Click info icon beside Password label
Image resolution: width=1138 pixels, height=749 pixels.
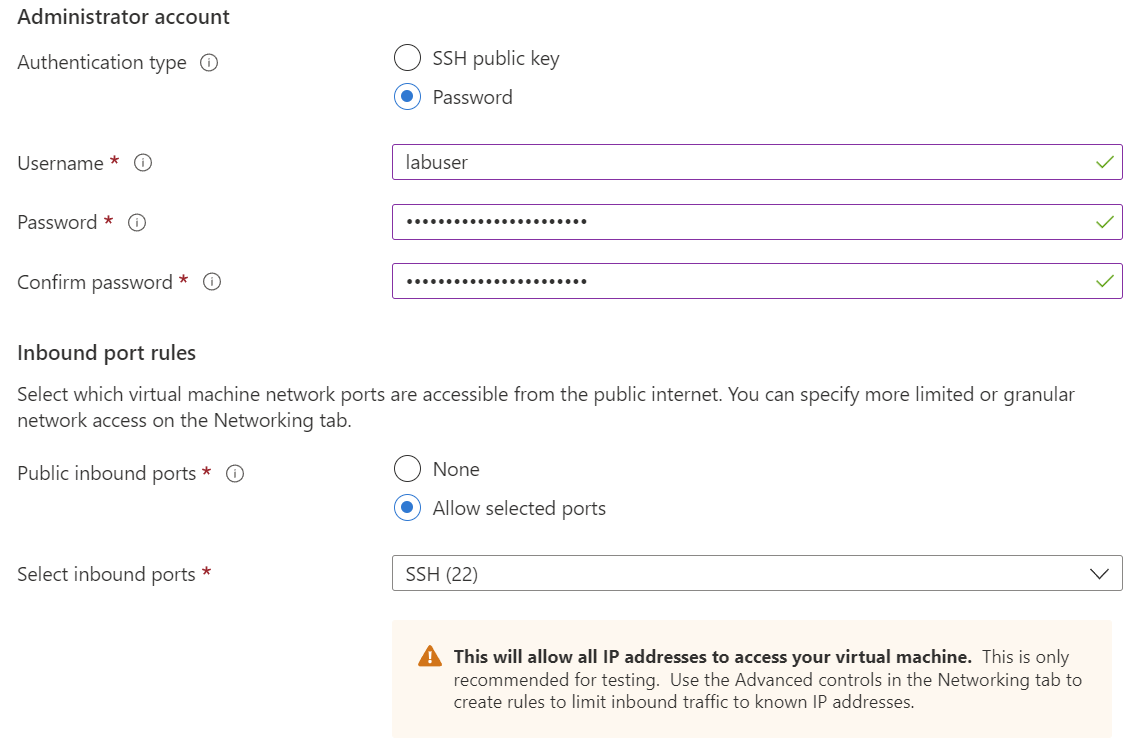point(137,223)
